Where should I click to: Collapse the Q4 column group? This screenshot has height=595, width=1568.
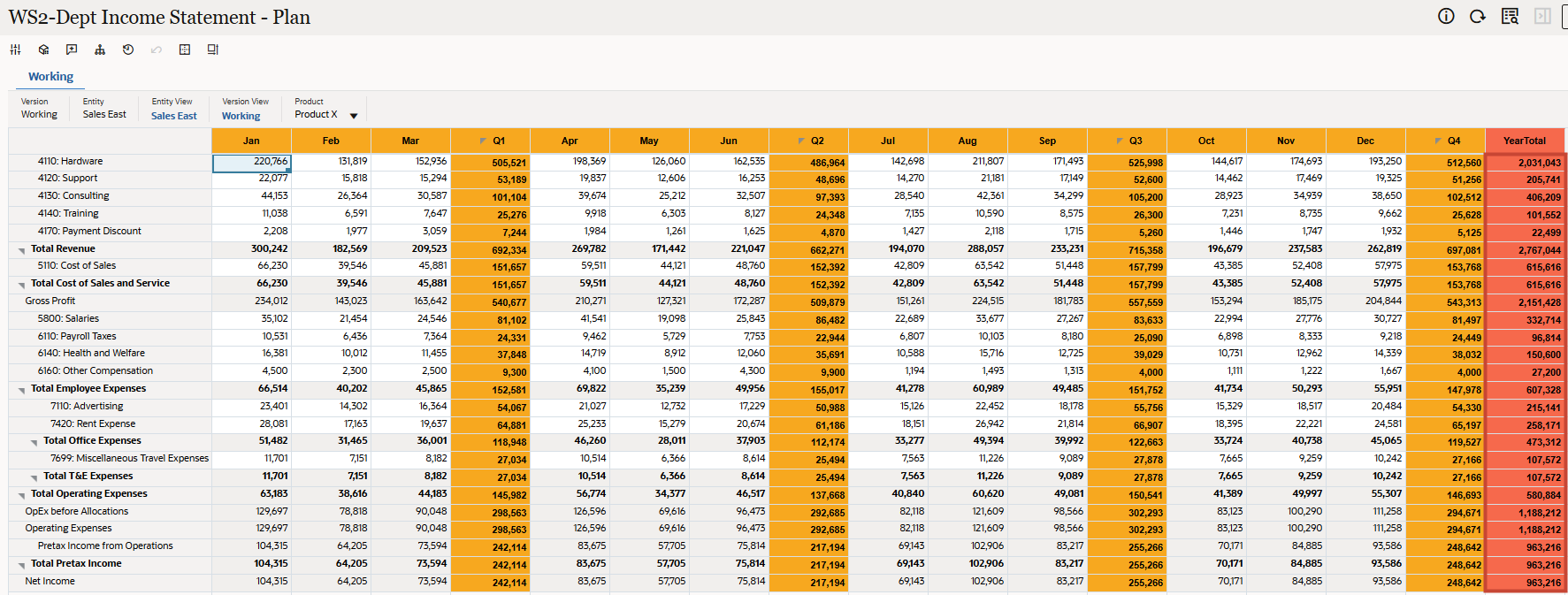point(1438,141)
